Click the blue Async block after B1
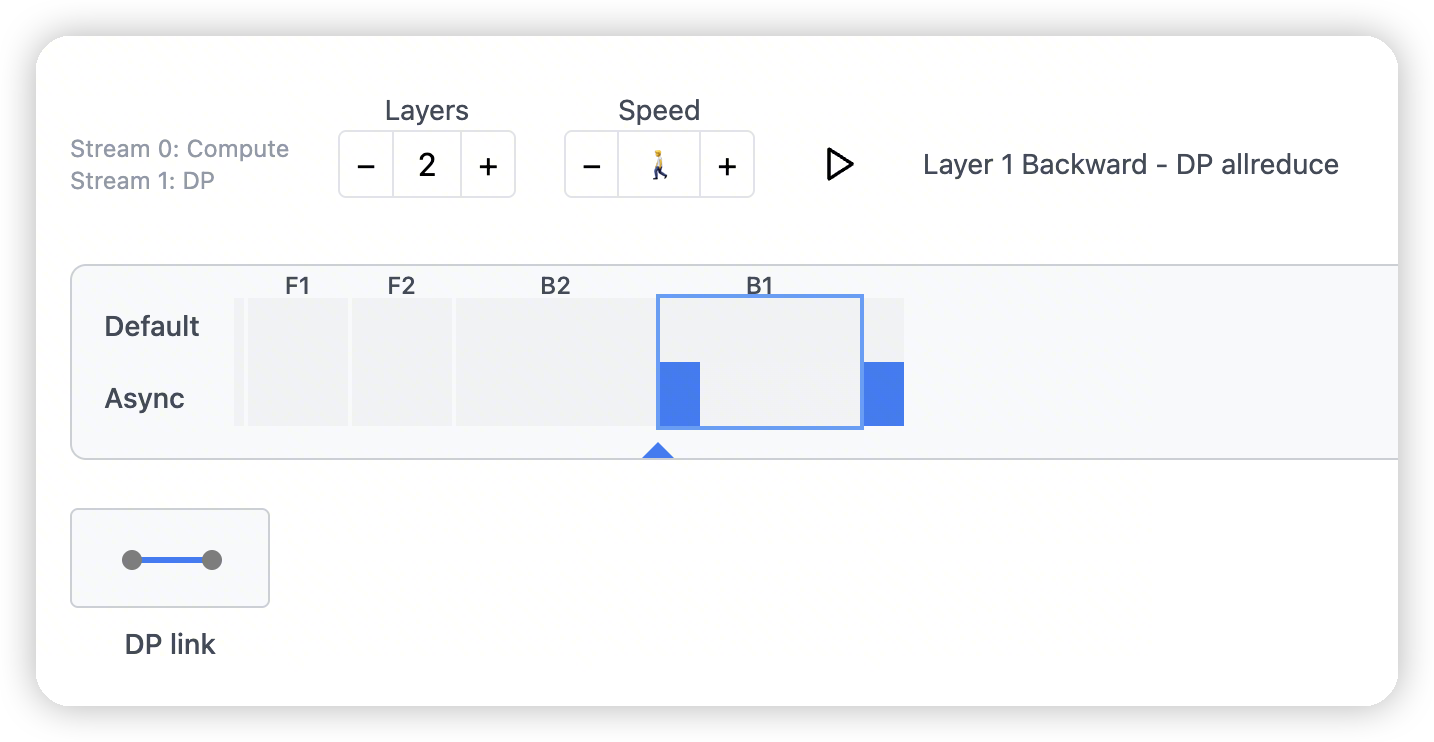Viewport: 1434px width, 742px height. 884,394
